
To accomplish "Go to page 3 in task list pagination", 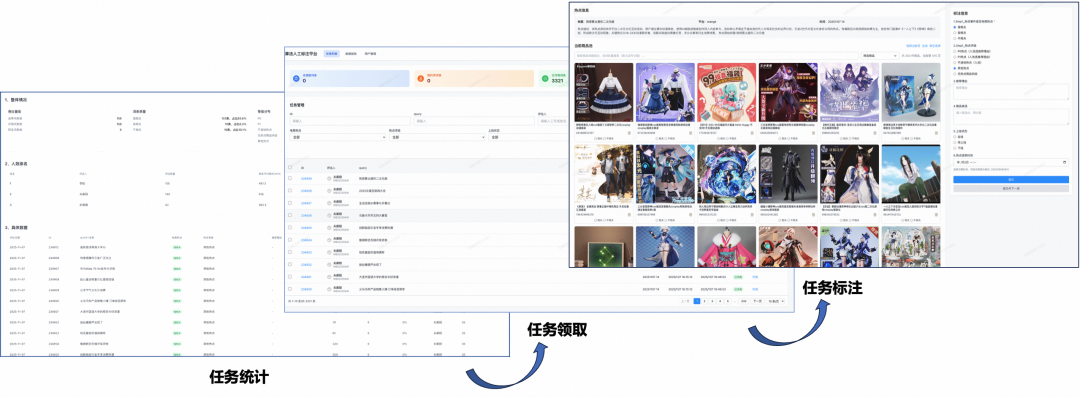I will 713,301.
